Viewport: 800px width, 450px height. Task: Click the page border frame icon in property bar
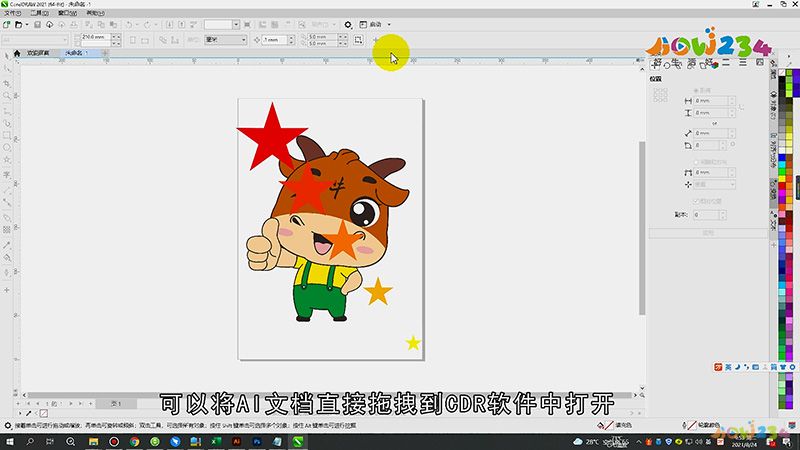pyautogui.click(x=359, y=40)
